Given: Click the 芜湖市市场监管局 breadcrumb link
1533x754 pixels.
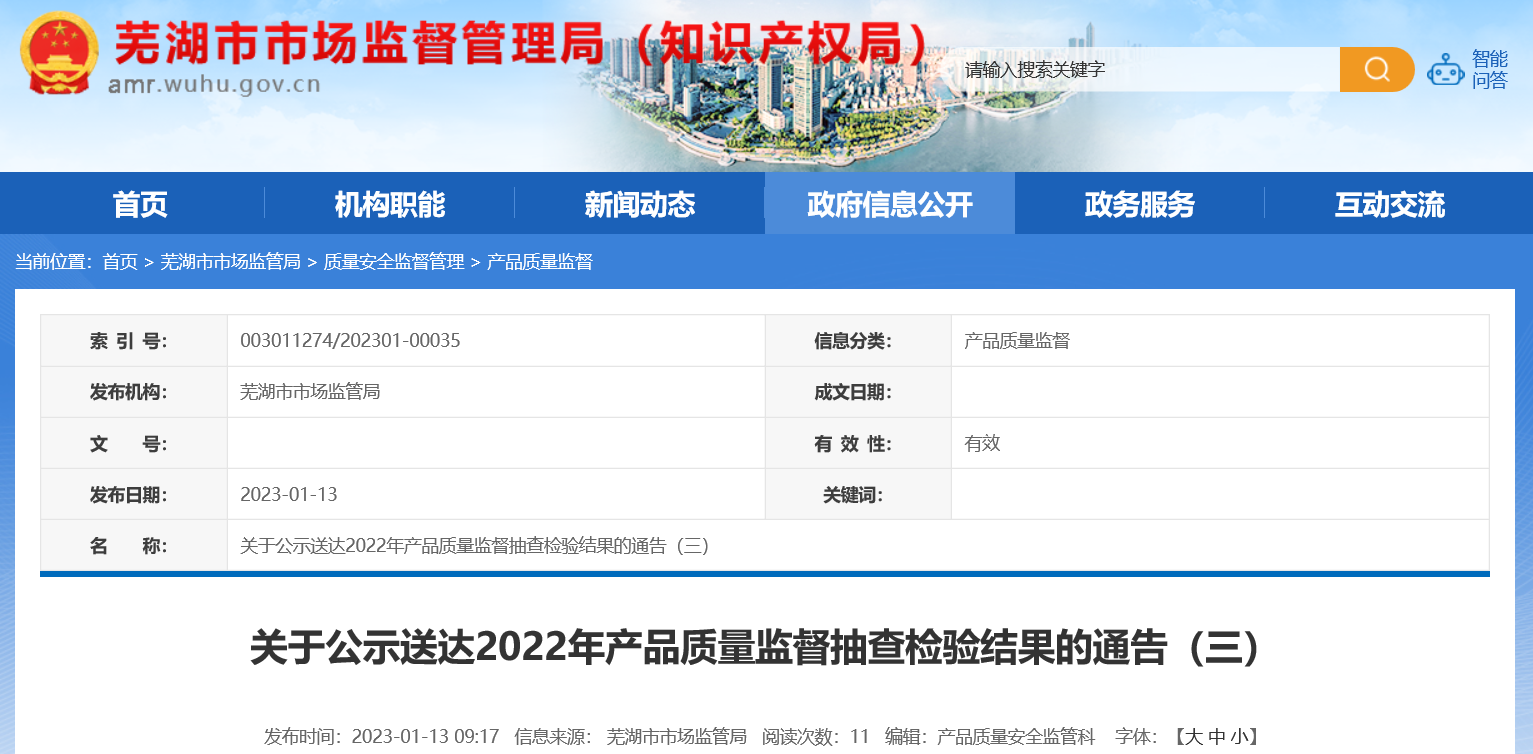Looking at the screenshot, I should pyautogui.click(x=230, y=262).
